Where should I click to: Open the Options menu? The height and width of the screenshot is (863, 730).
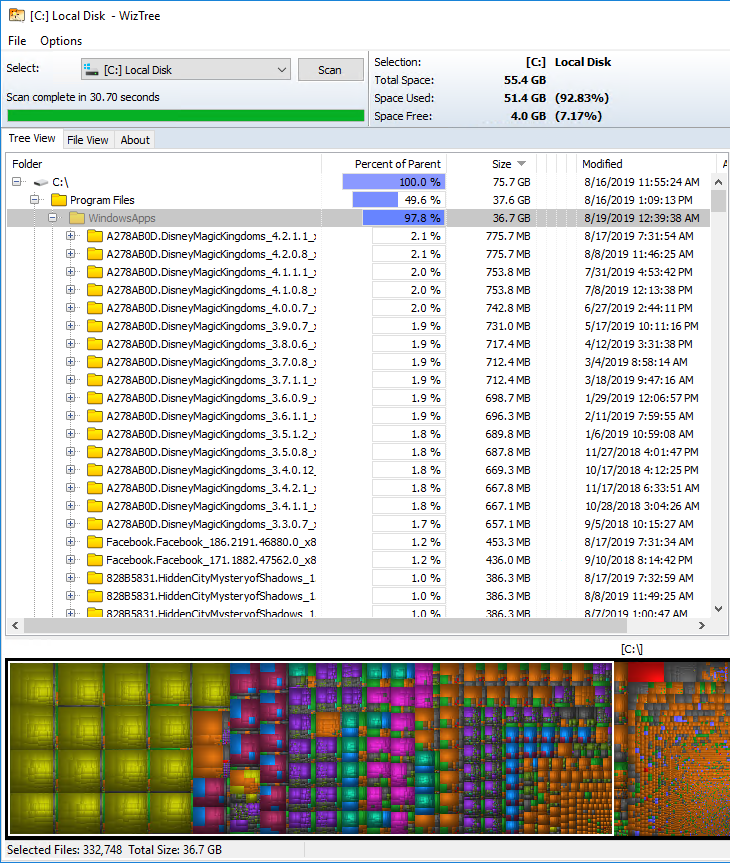tap(61, 41)
